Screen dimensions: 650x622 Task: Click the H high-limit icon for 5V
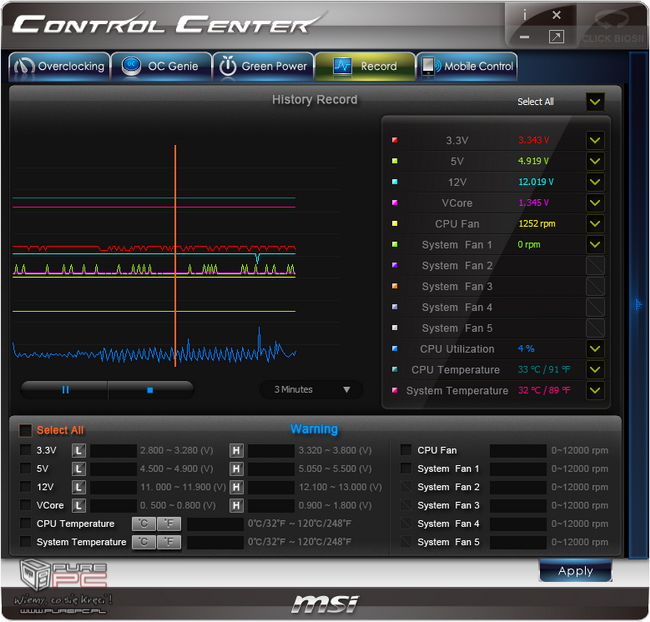tap(236, 469)
